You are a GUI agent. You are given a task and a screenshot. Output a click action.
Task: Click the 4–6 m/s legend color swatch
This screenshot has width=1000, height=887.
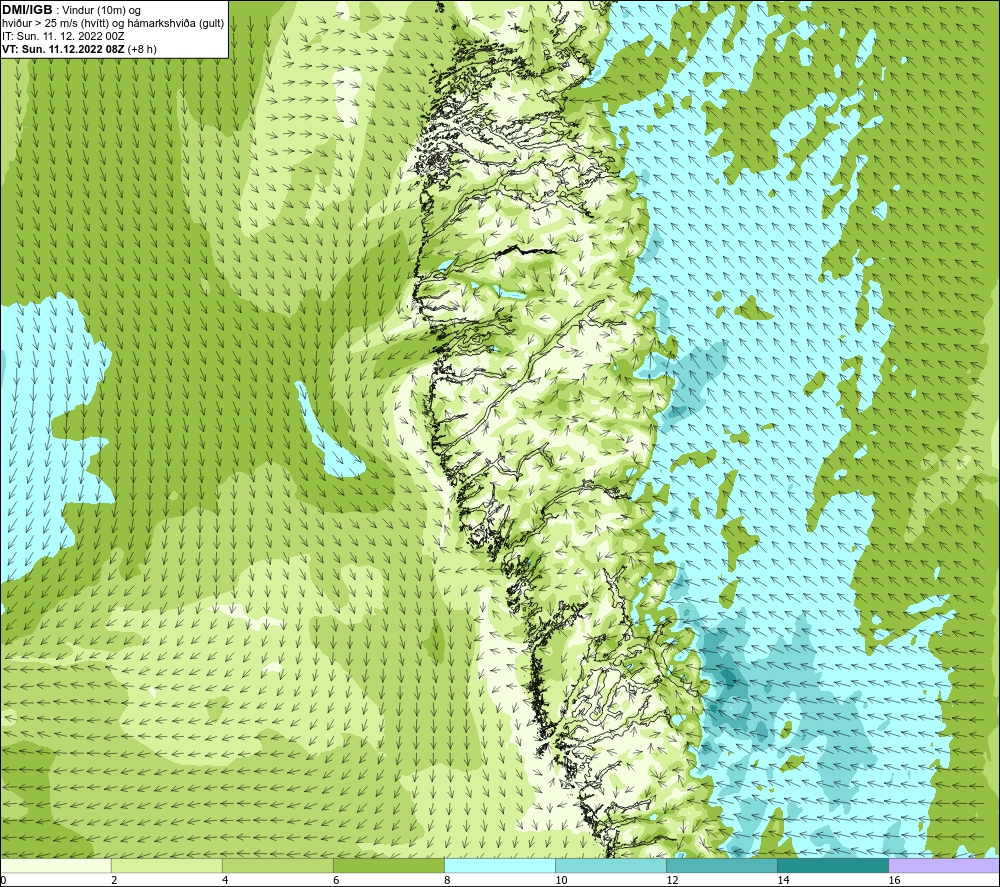click(278, 866)
